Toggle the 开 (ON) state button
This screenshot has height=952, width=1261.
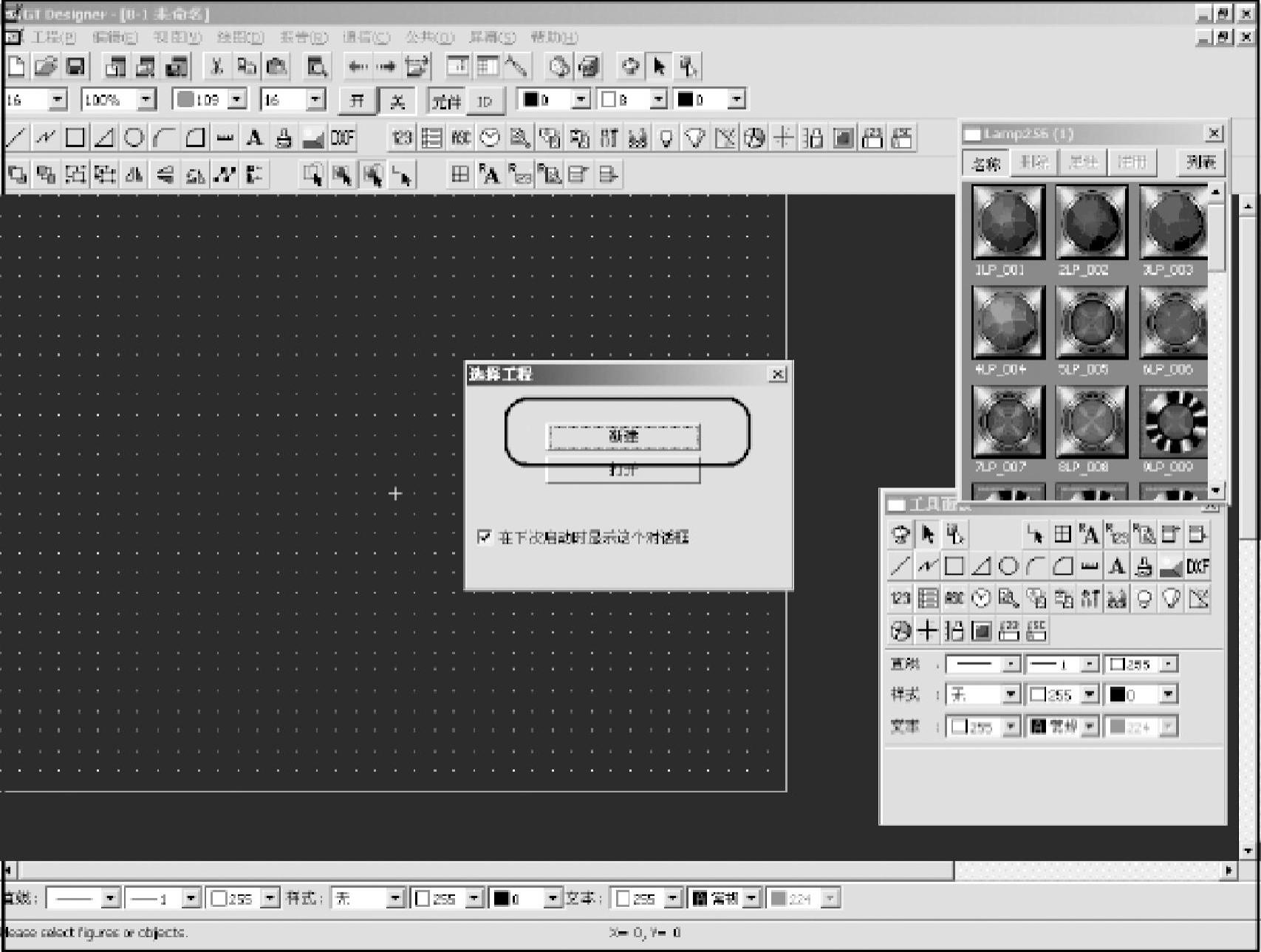[357, 100]
